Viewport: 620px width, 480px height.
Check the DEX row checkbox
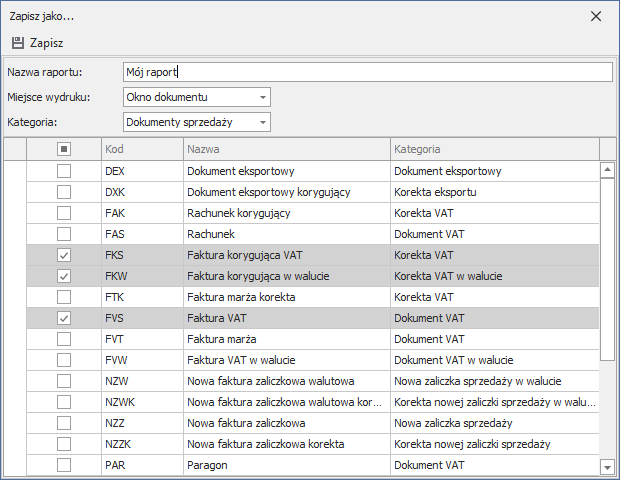point(64,171)
